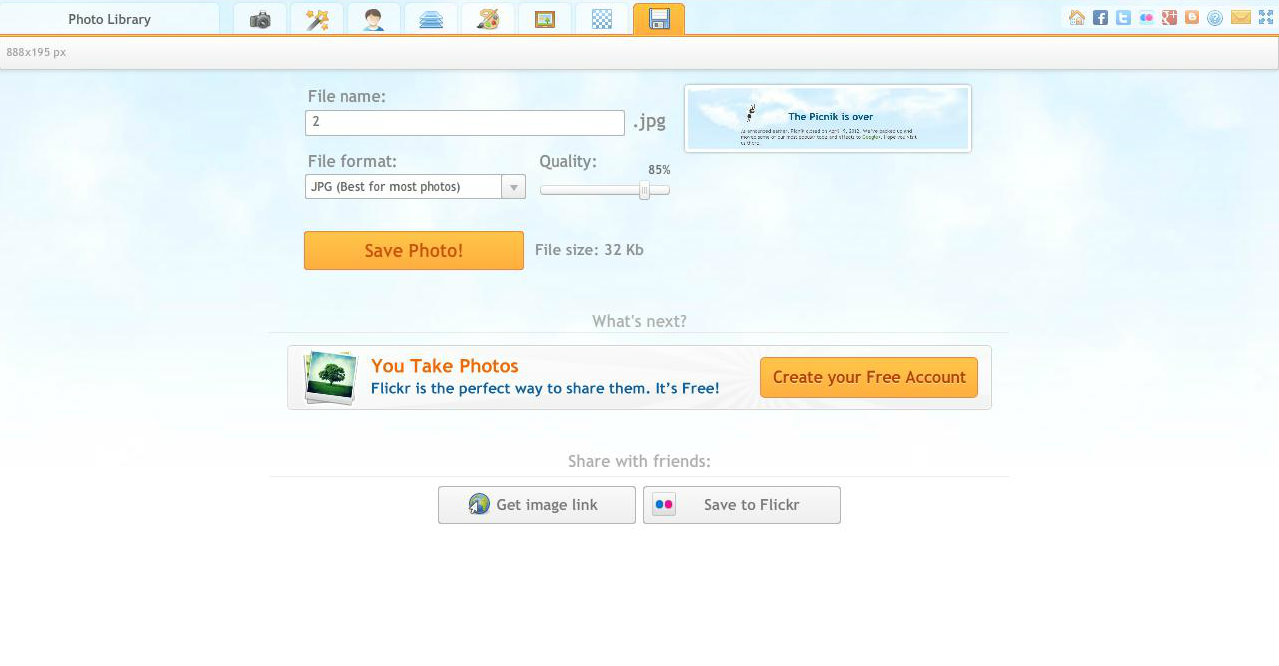Click Create your Free Account button

tap(869, 377)
